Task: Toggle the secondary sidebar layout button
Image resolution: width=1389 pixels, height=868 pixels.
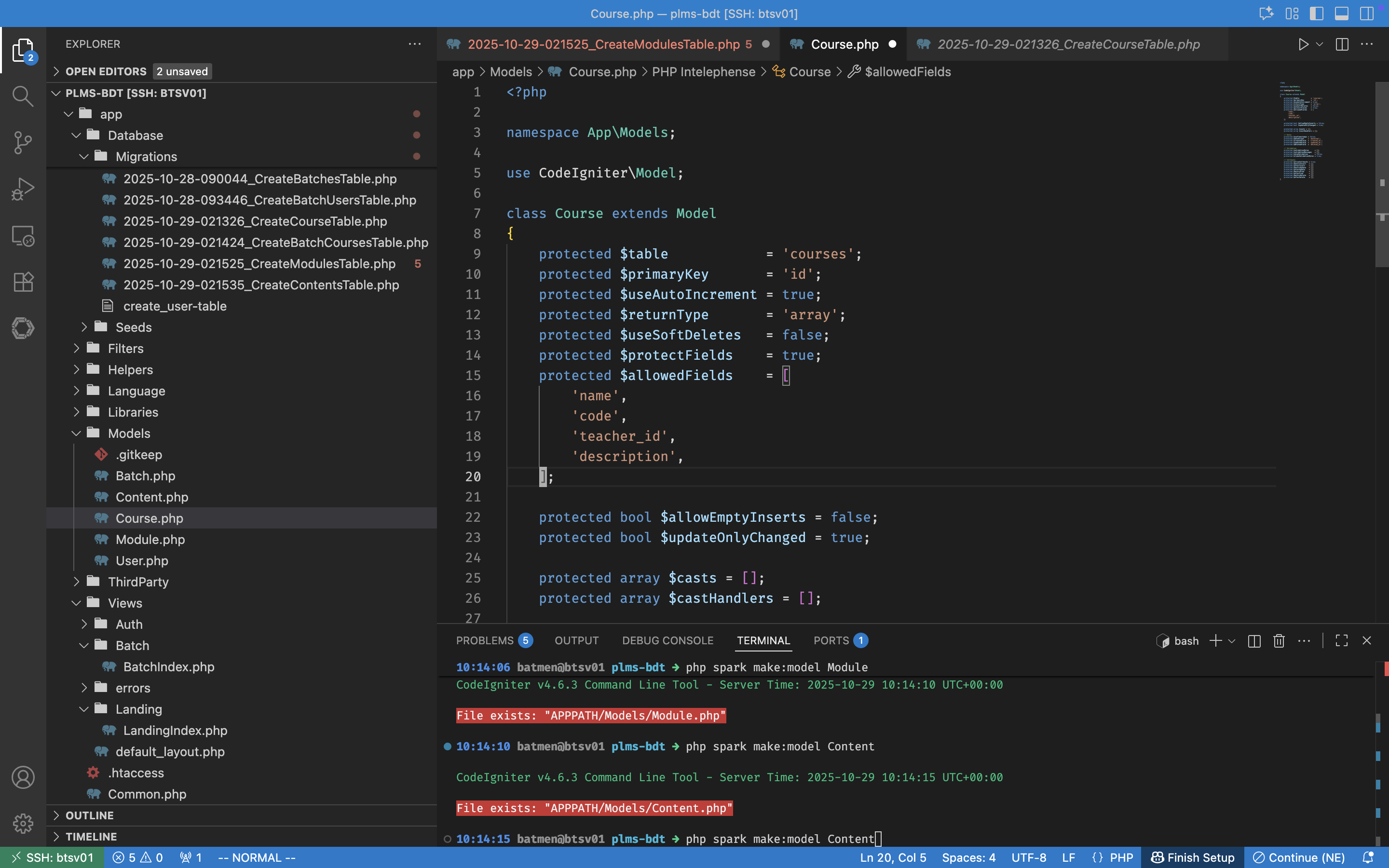Action: (1367, 14)
